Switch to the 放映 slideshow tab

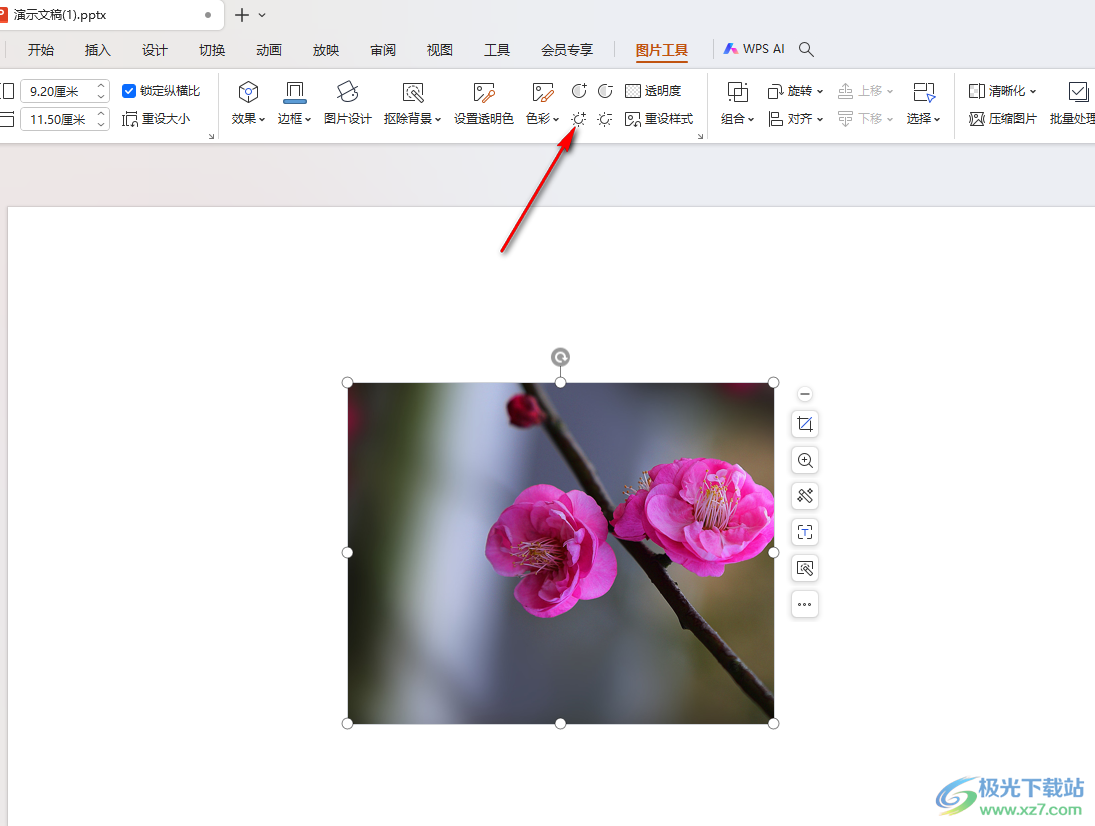325,50
